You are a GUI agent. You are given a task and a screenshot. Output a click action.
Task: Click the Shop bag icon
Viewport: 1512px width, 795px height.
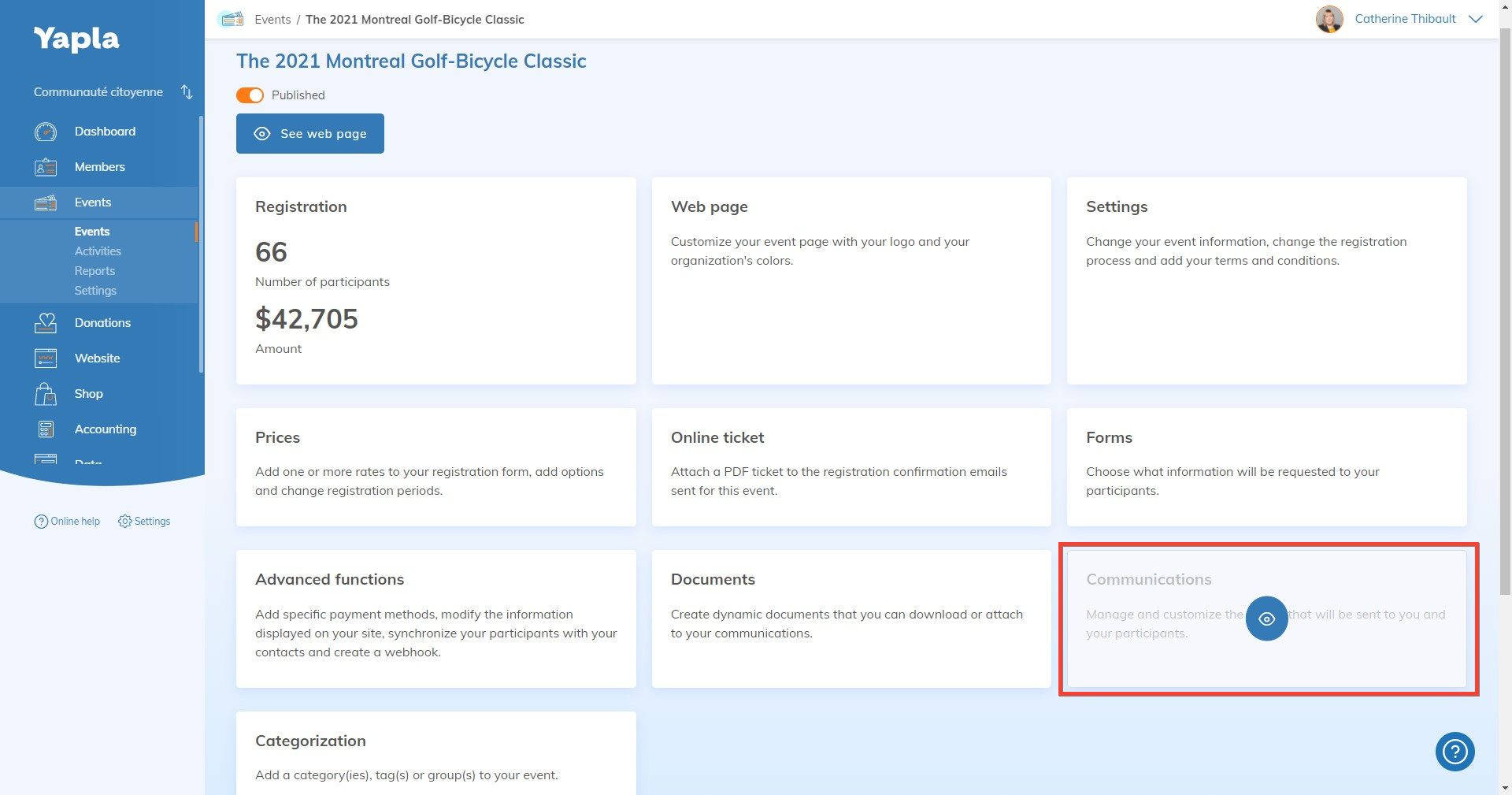[46, 394]
